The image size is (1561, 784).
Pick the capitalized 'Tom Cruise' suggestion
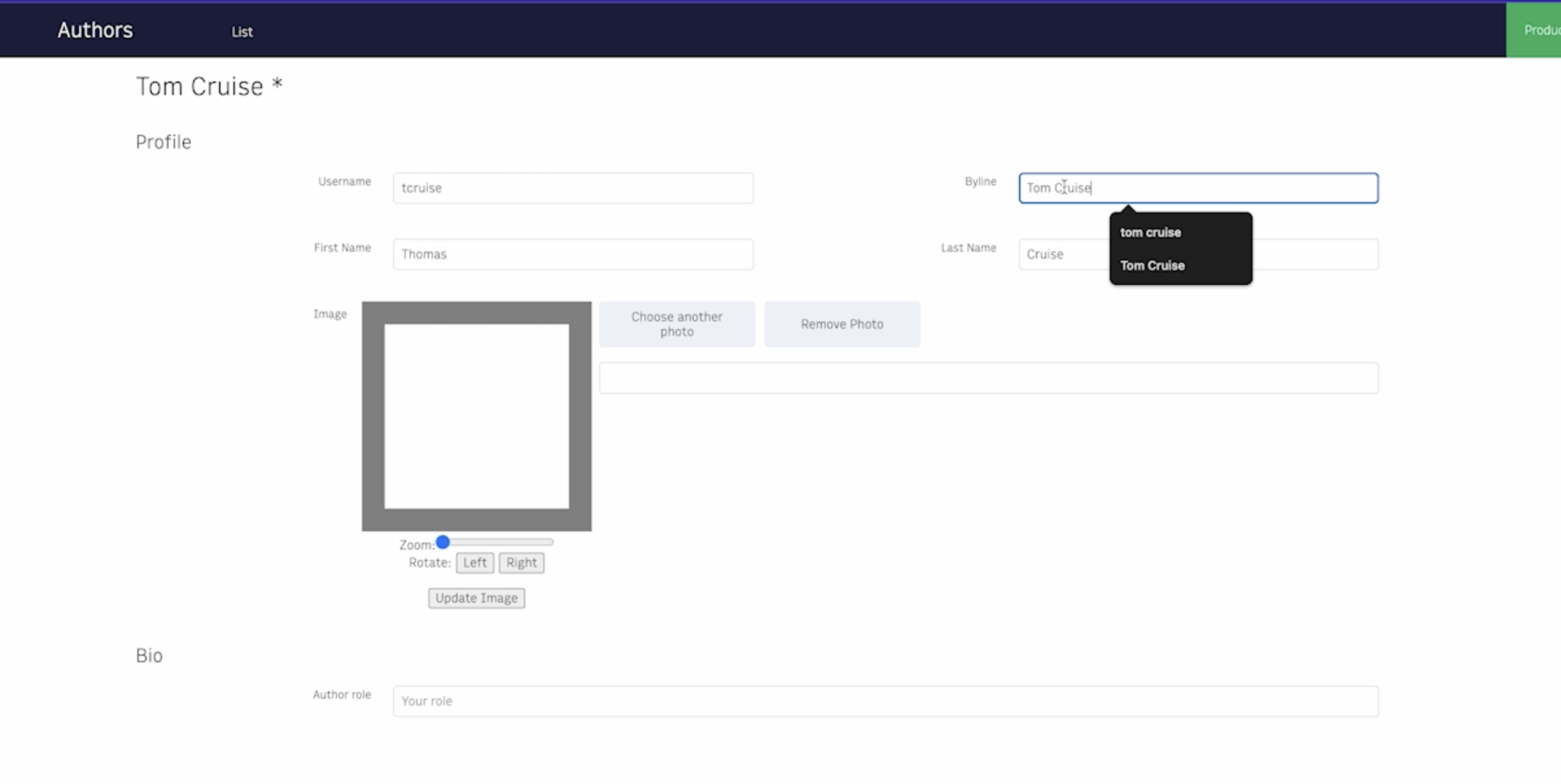[1152, 266]
